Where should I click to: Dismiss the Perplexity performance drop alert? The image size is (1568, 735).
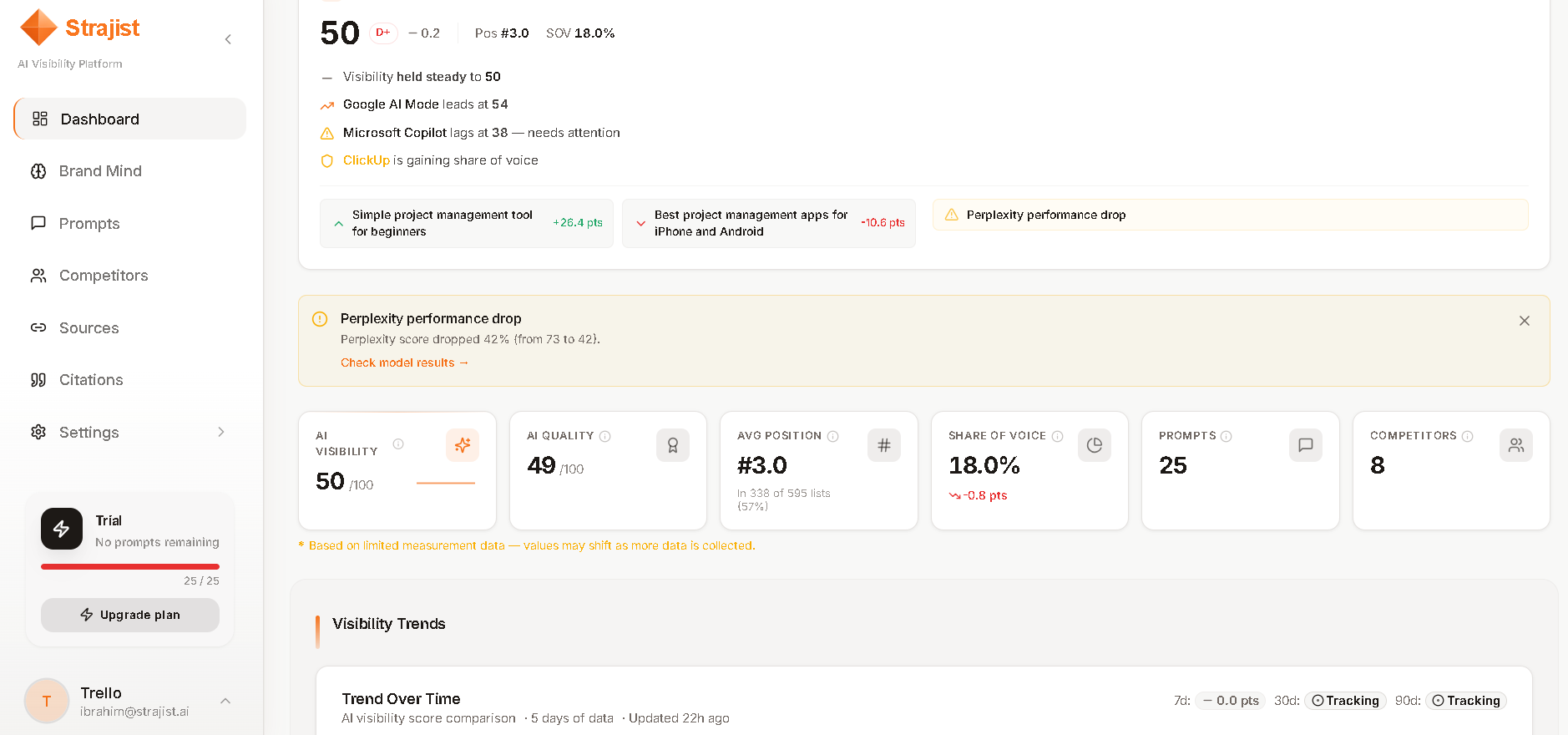pos(1525,321)
